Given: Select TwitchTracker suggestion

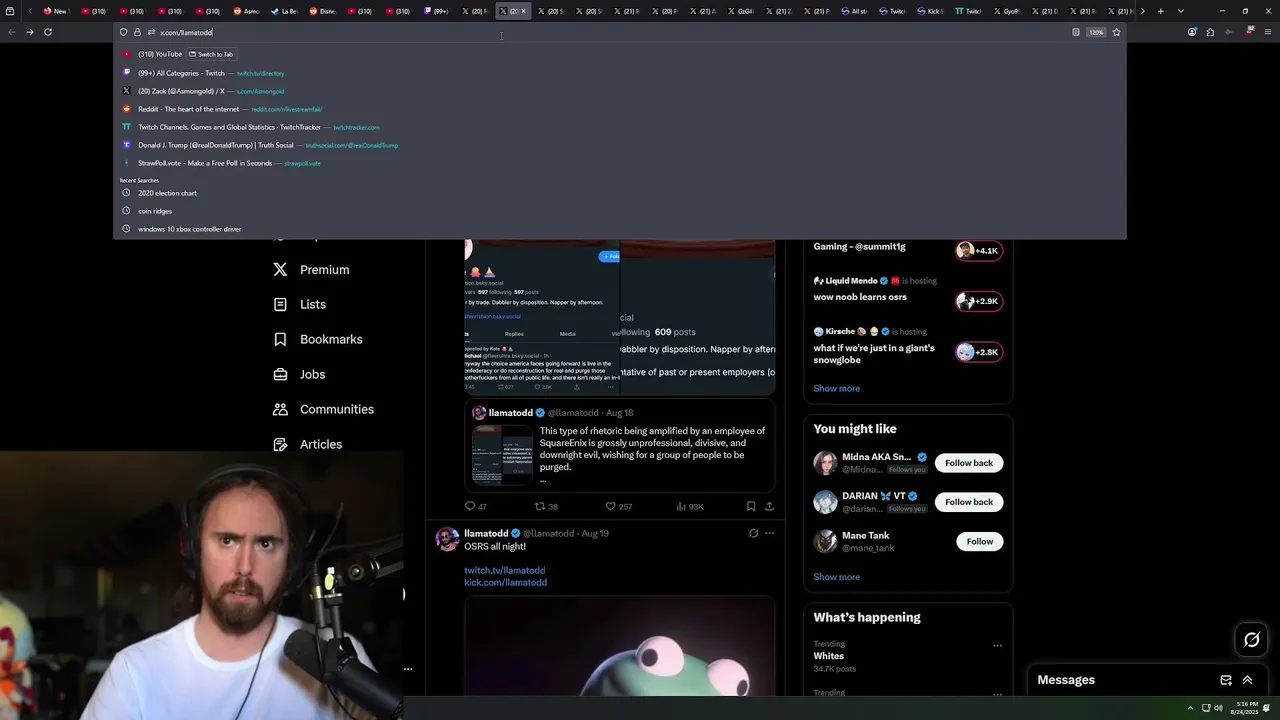Looking at the screenshot, I should [x=619, y=127].
